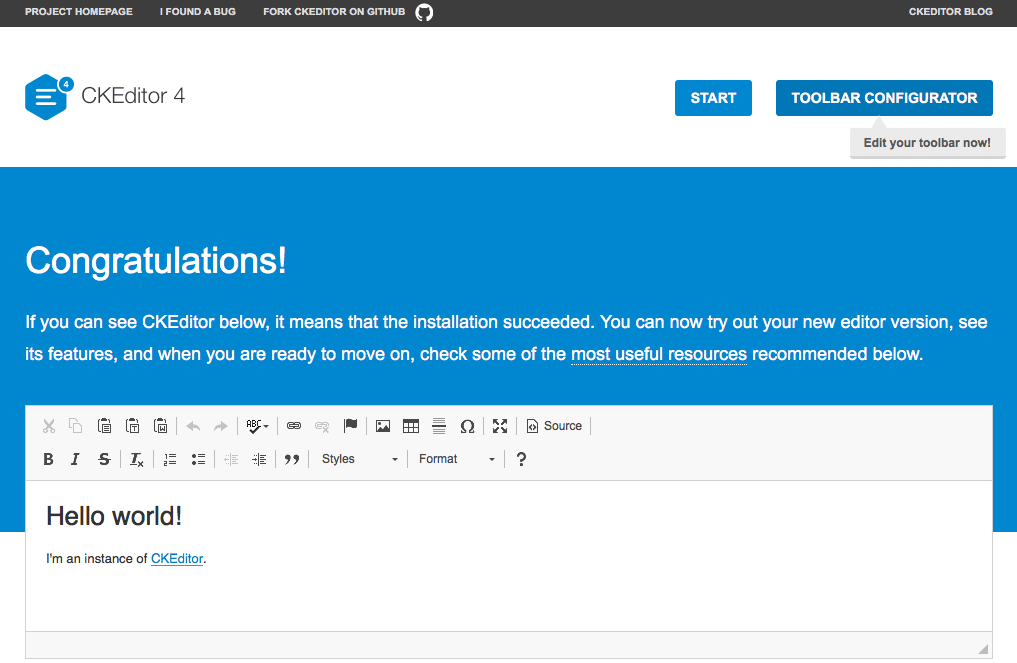Insert a link with the Link icon

click(294, 426)
